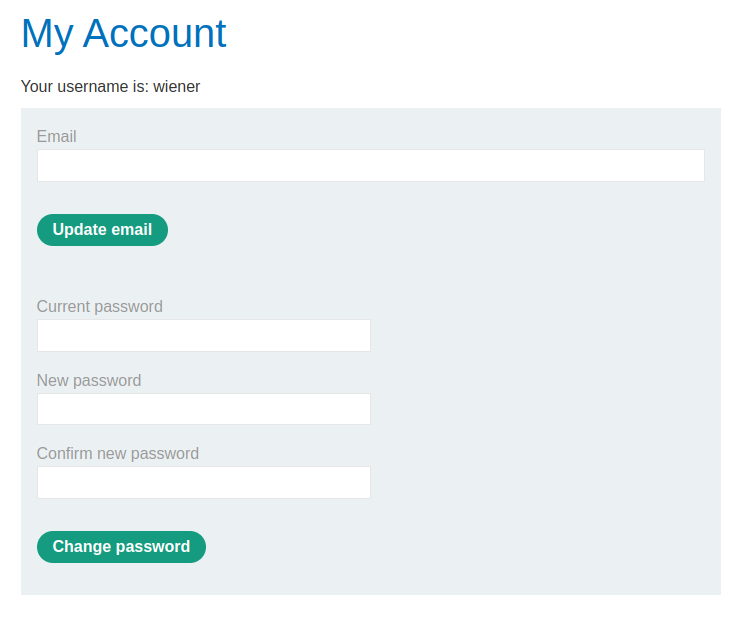Click the "Your username is:" text
Image resolution: width=755 pixels, height=644 pixels.
[84, 87]
